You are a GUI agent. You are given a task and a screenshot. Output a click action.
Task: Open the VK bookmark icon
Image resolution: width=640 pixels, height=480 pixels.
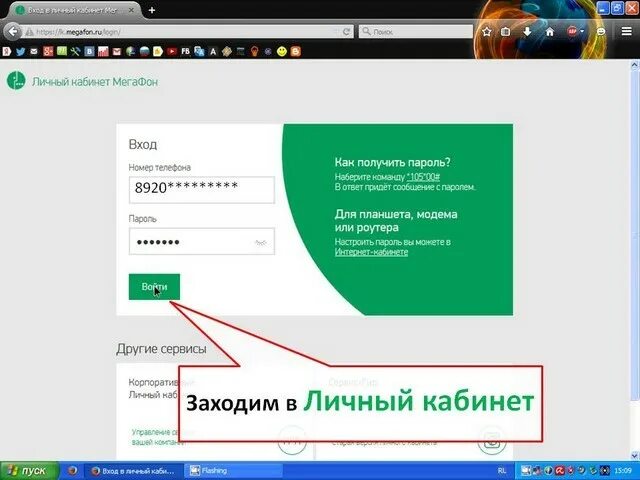(89, 51)
